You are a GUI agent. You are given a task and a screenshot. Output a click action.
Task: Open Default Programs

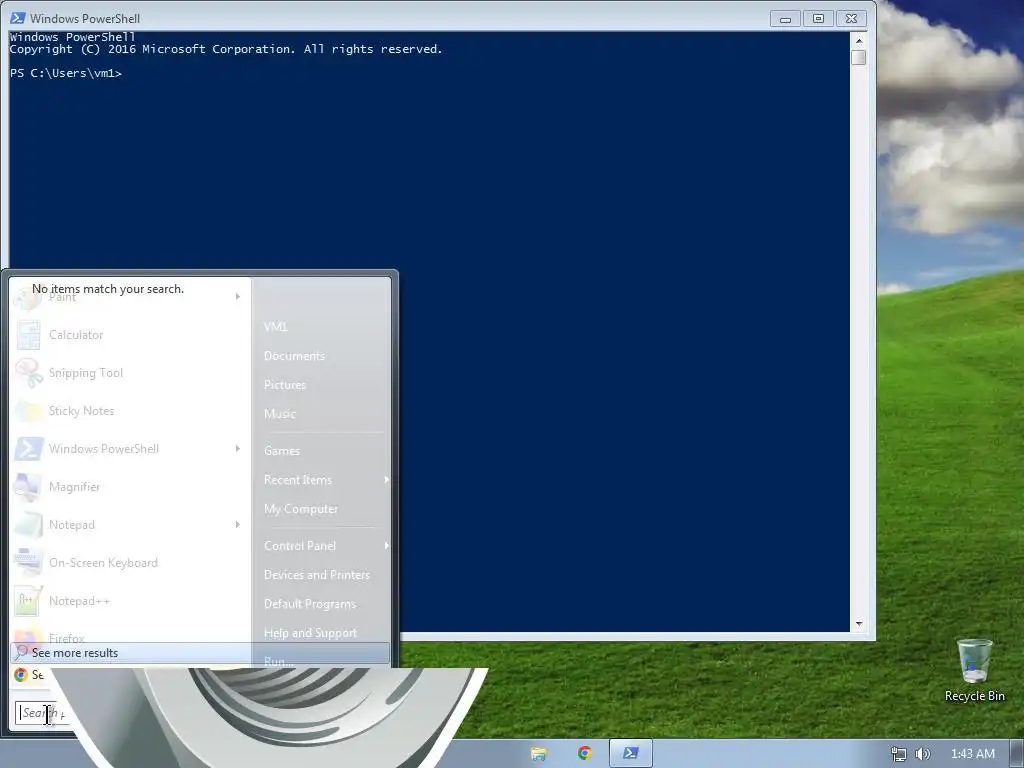coord(310,604)
